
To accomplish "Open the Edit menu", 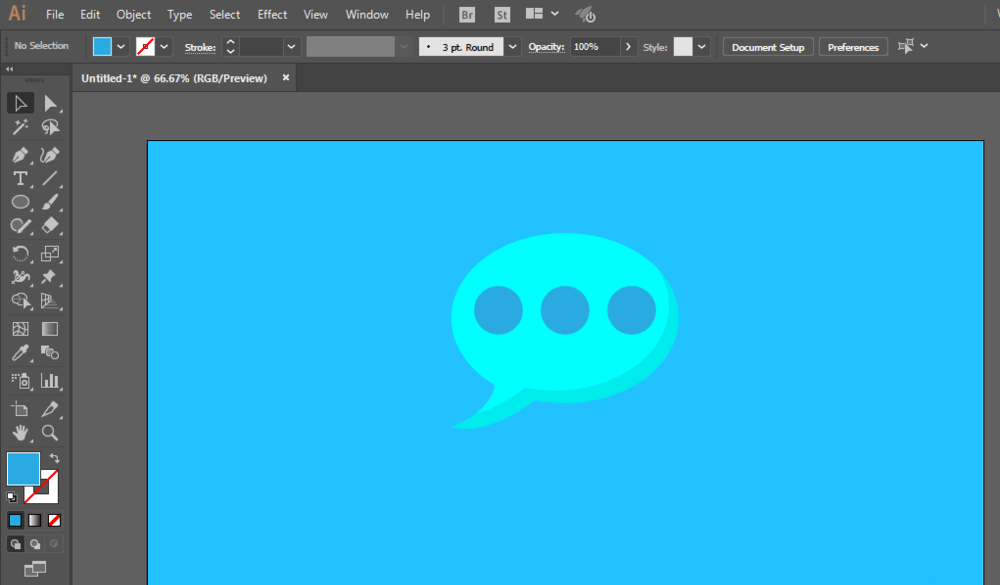I will [x=90, y=15].
